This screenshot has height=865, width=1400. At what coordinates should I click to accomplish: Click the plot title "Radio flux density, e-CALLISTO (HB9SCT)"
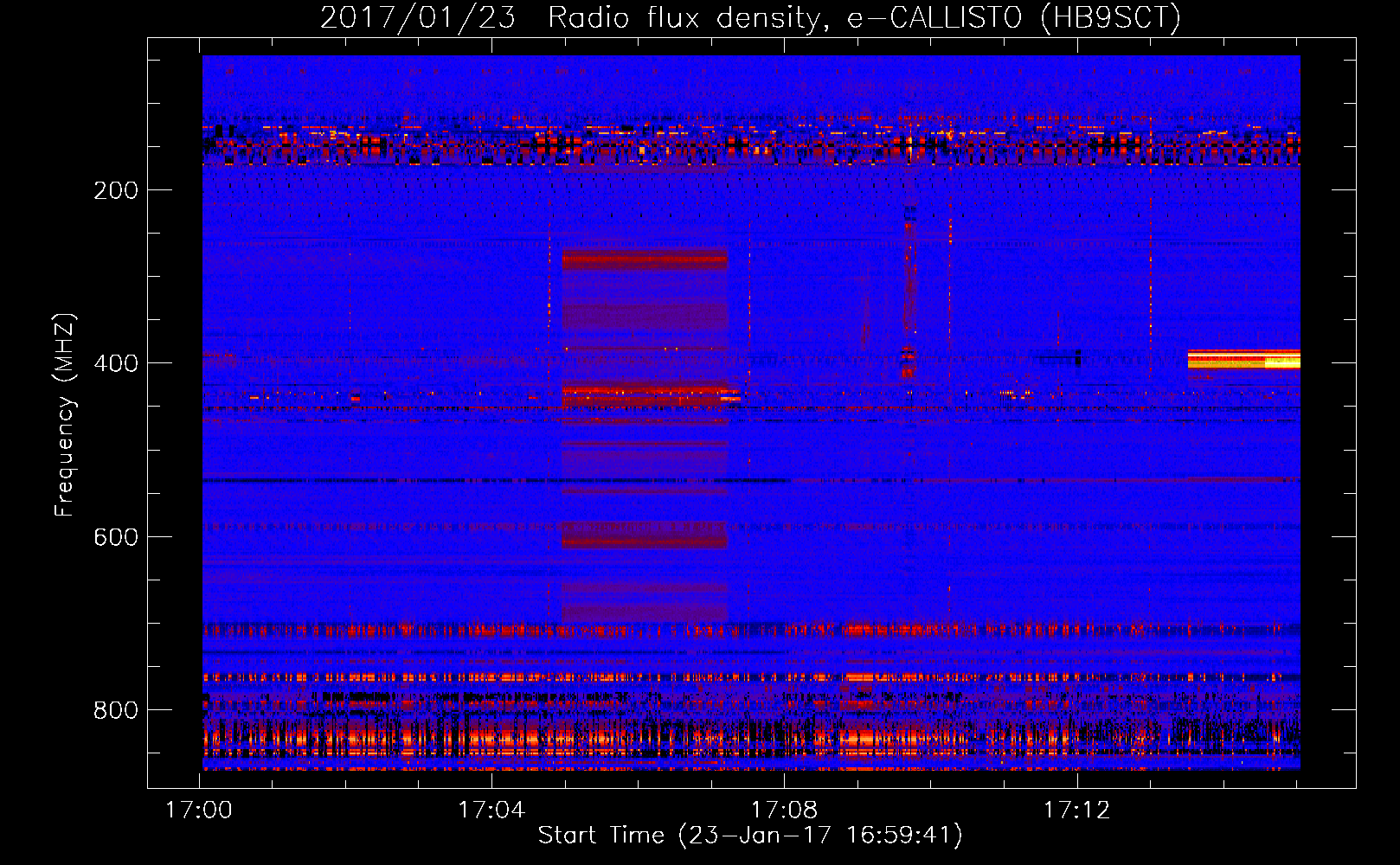864,17
